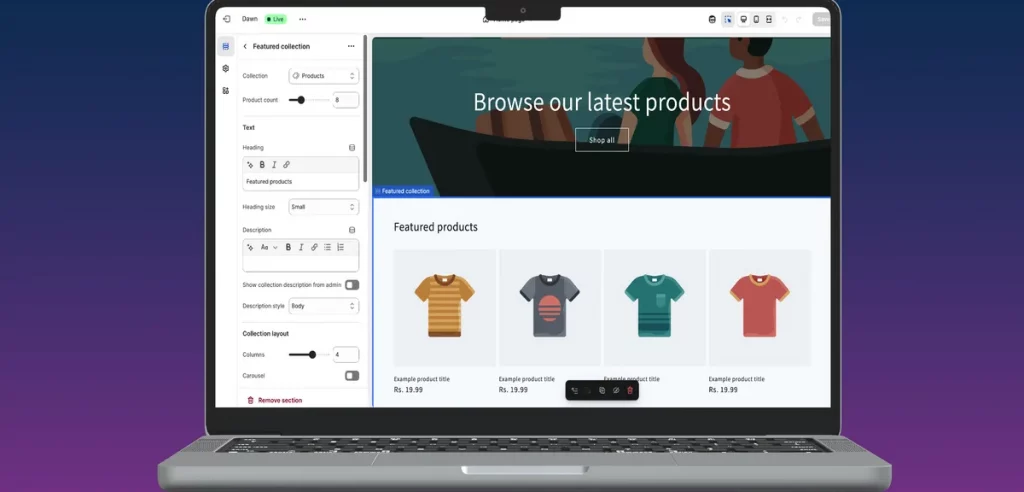Image resolution: width=1024 pixels, height=492 pixels.
Task: Open the Sections panel in the sidebar
Action: (x=226, y=47)
